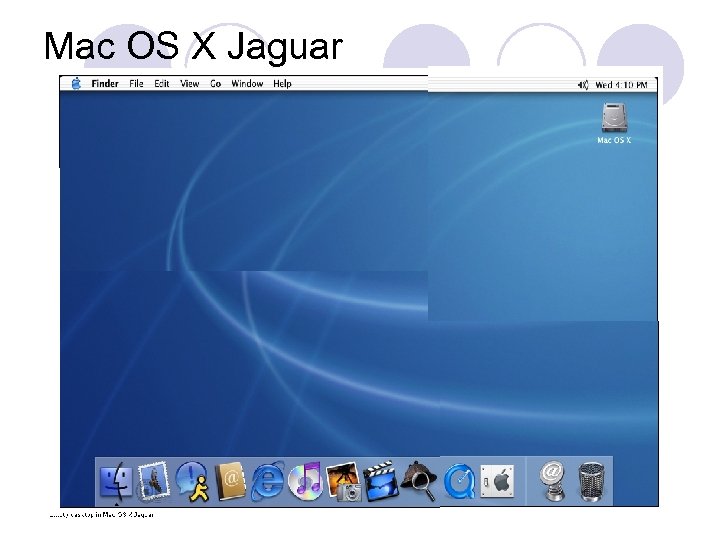The image size is (720, 540).
Task: Open iChat from the Dock
Action: [x=192, y=481]
